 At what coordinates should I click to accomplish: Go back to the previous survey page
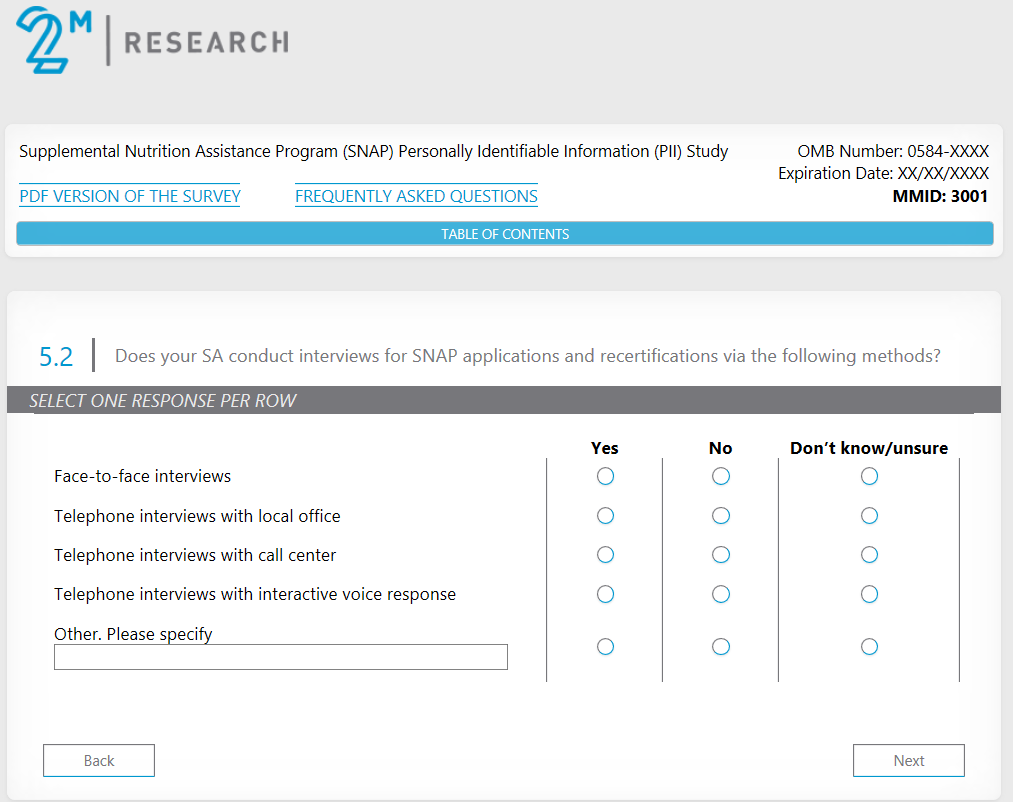click(x=99, y=761)
